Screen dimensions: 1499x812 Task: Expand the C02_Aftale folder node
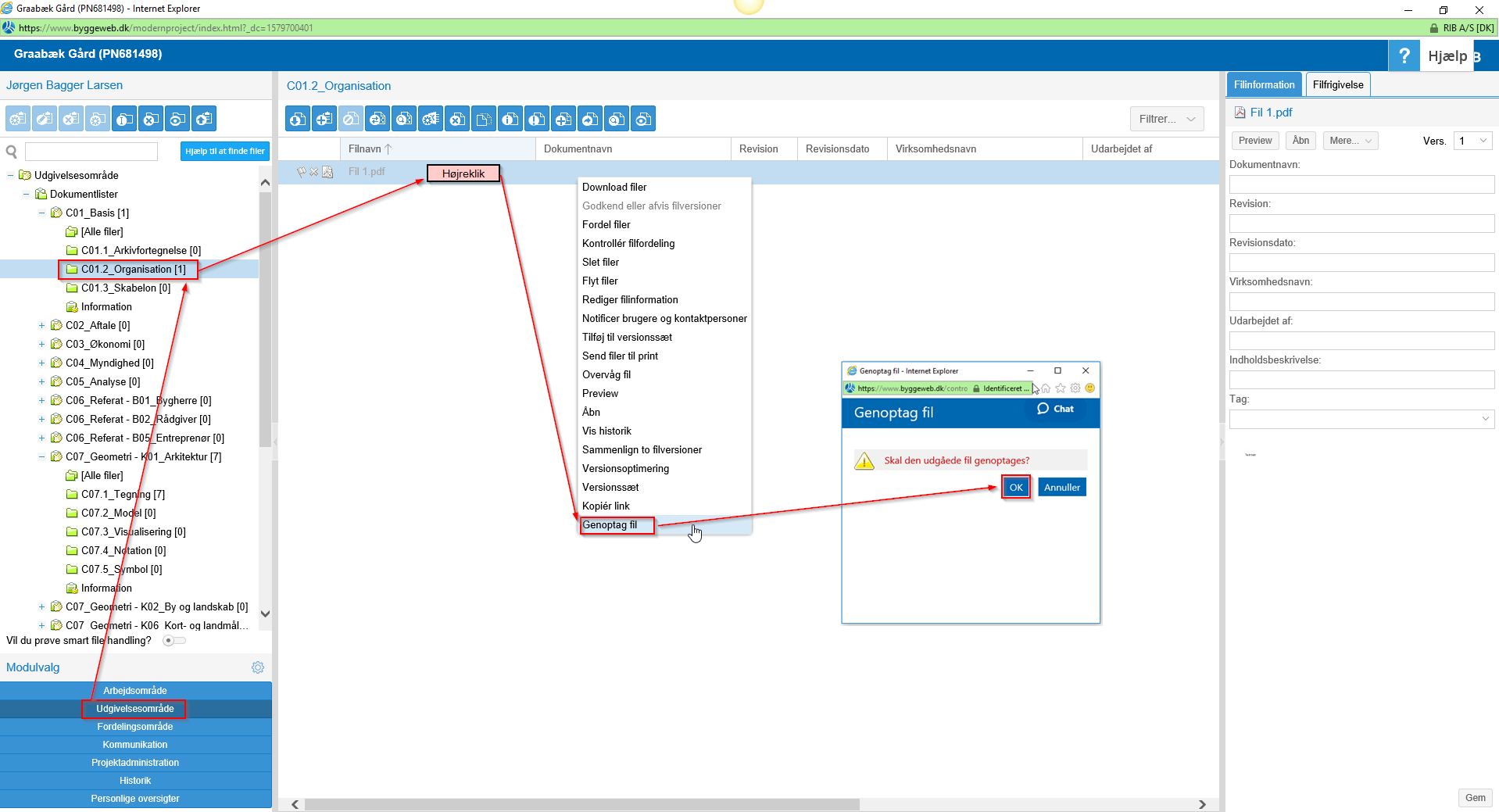42,325
